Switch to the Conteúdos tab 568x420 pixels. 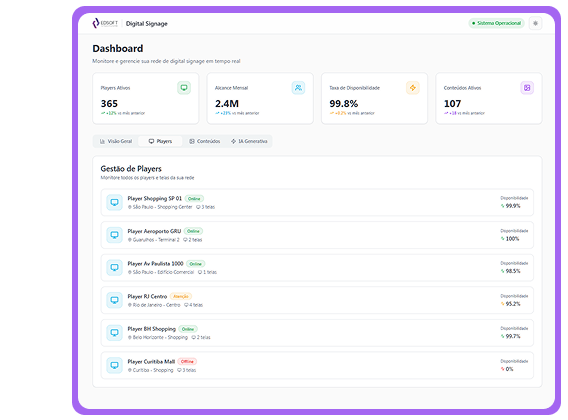pos(205,141)
